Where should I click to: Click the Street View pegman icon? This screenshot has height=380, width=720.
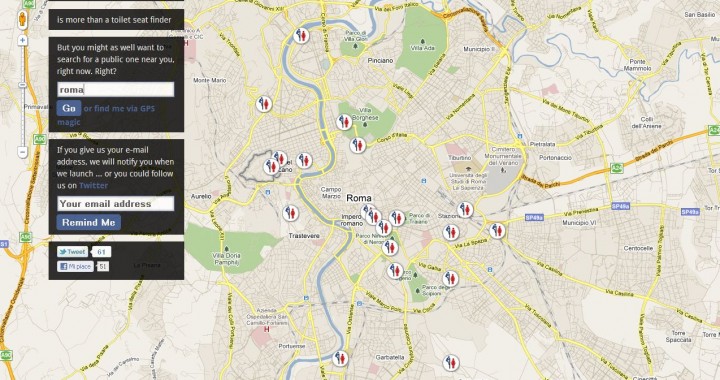click(22, 19)
